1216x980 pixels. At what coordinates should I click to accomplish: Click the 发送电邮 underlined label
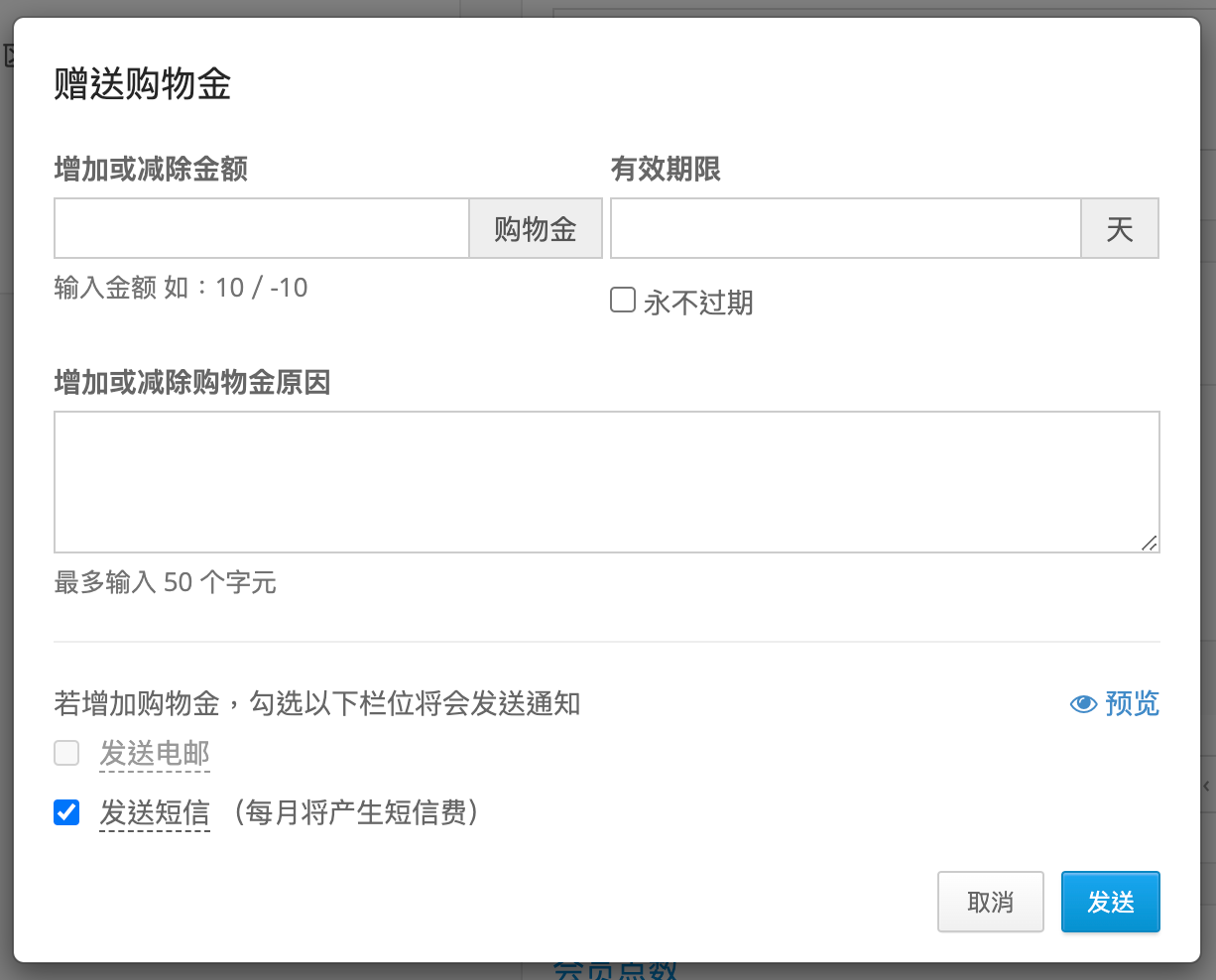click(x=155, y=754)
